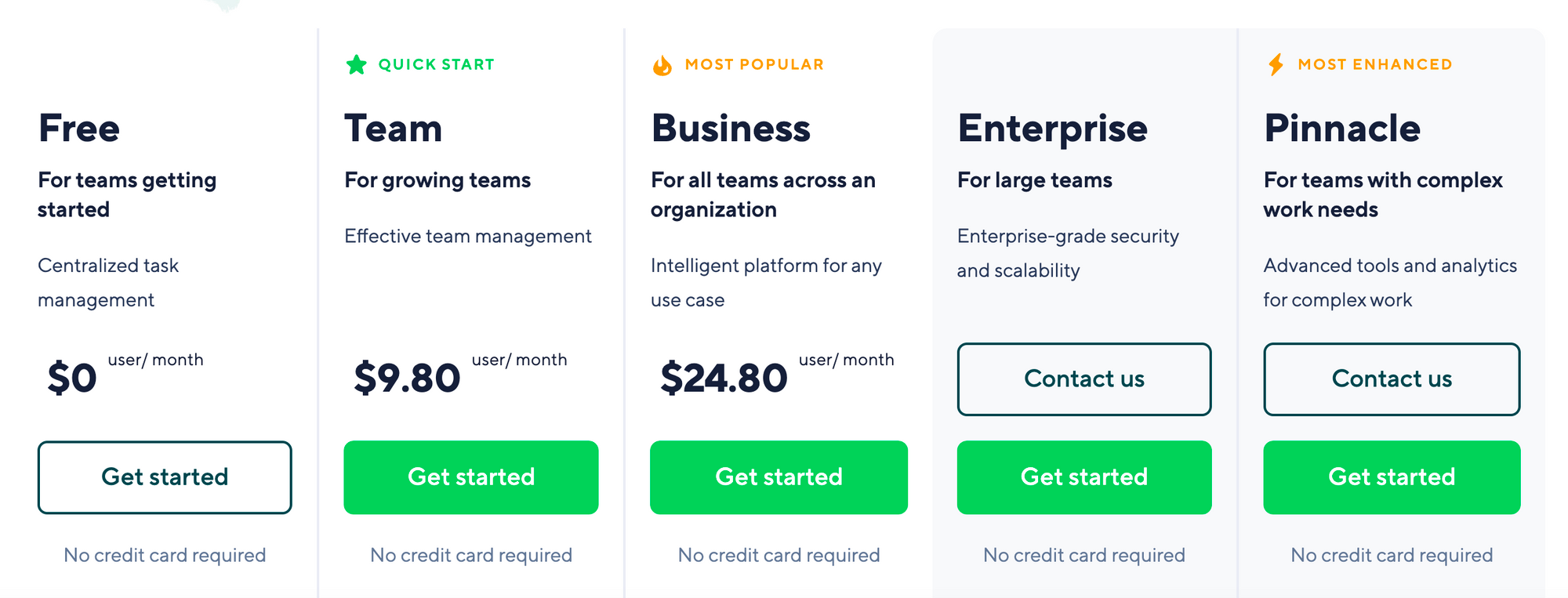Screen dimensions: 1568x598
Task: Click Contact us on the Pinnacle card
Action: point(1392,379)
